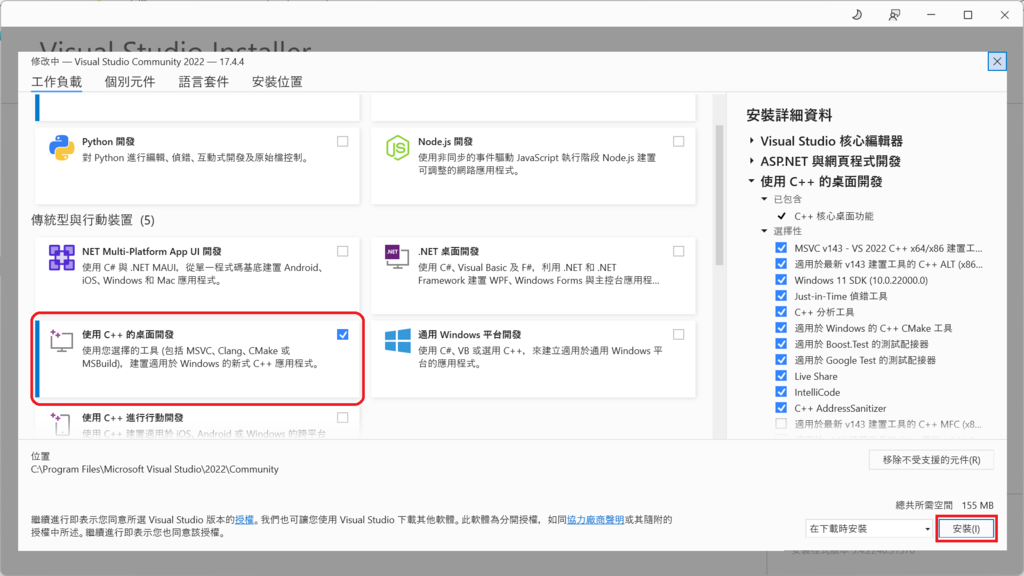Collapse 使用 C++ 的桌面開發 details
Viewport: 1024px width, 576px height.
[x=752, y=181]
